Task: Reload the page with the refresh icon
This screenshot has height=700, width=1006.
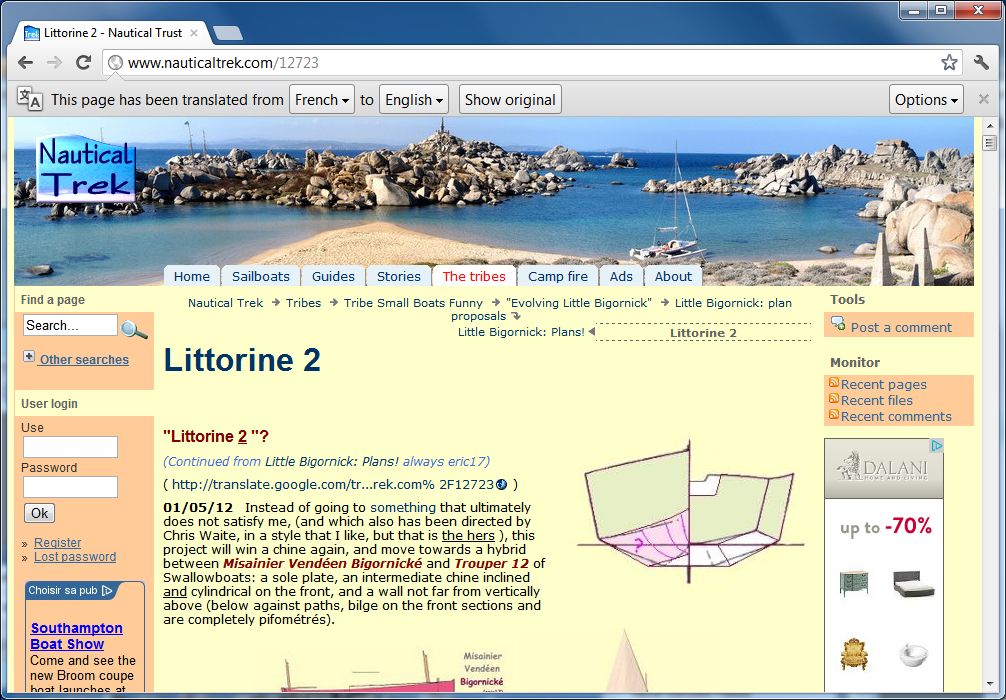Action: click(x=84, y=62)
